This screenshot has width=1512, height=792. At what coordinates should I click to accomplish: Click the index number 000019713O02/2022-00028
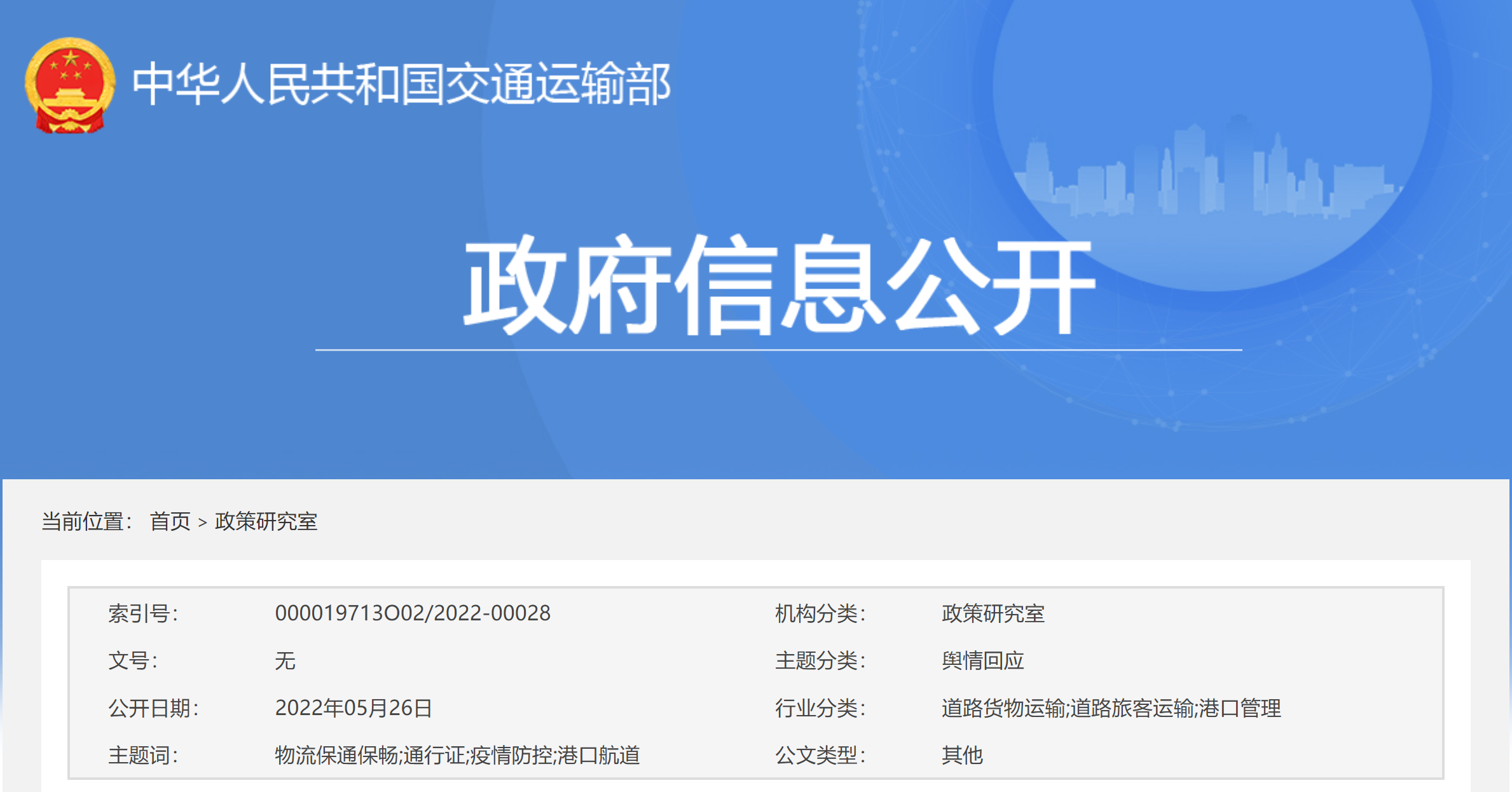point(413,613)
